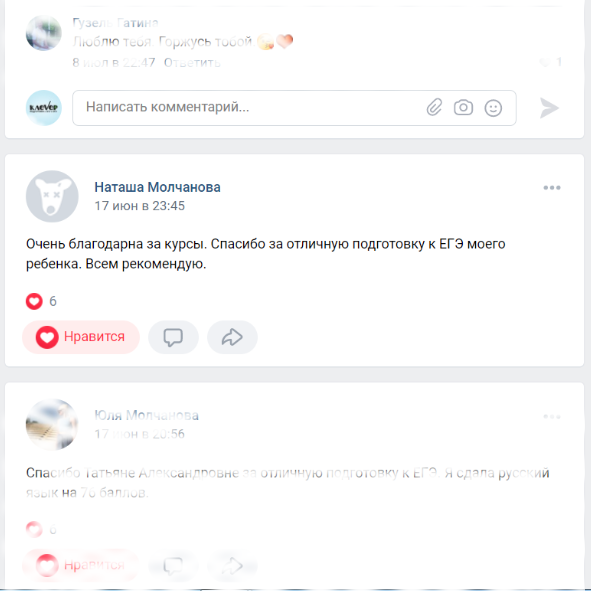
Task: Attach a file using the paperclip icon
Action: [x=434, y=107]
